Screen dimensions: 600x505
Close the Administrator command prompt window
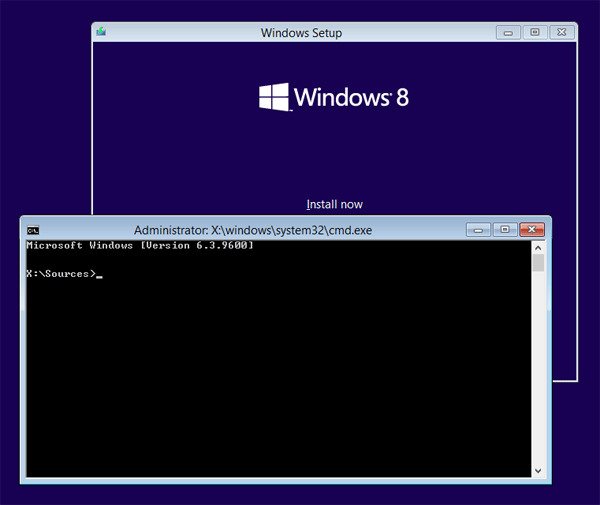tap(532, 229)
